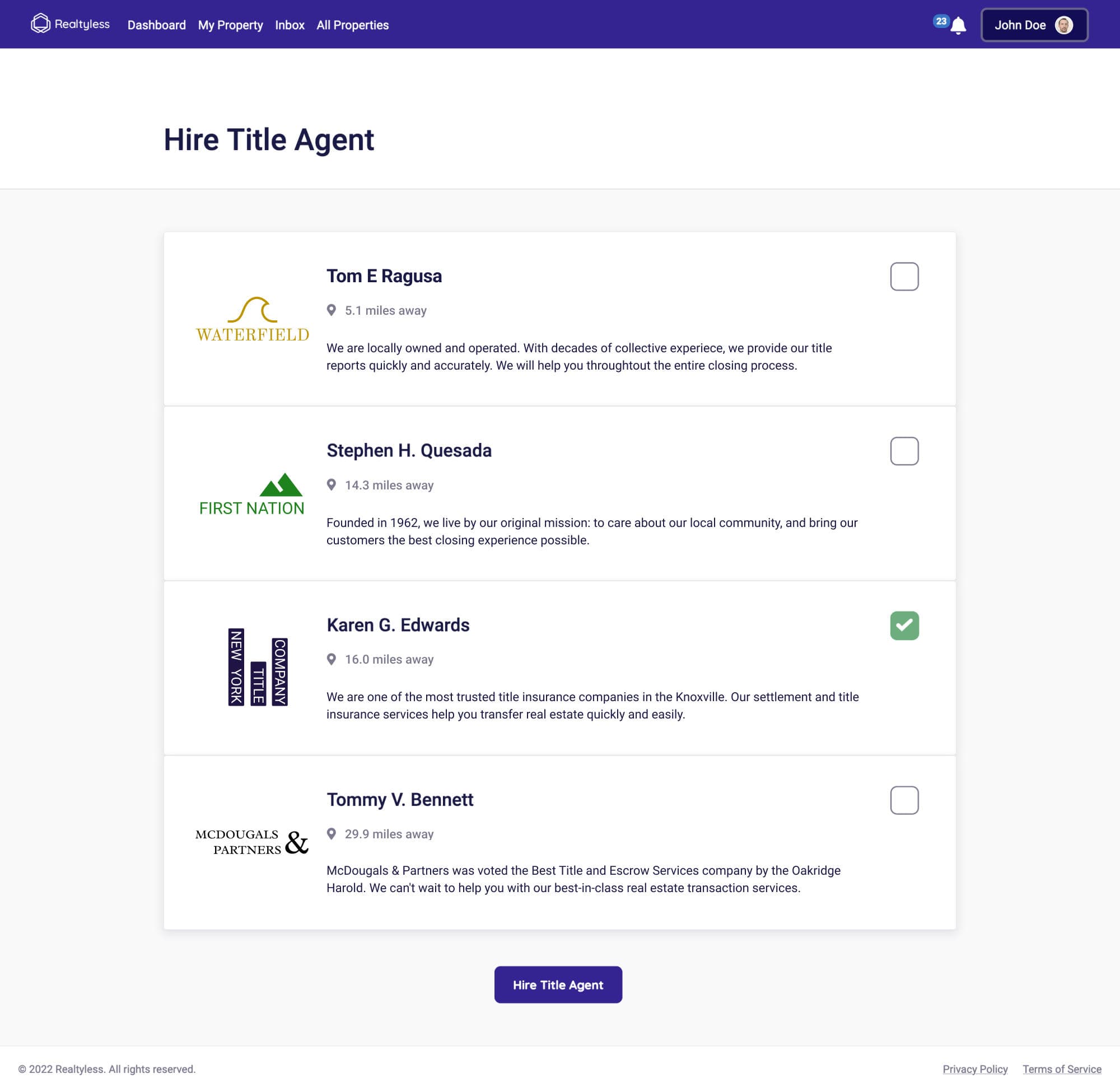Toggle checkbox for Stephen H. Quesada
Viewport: 1120px width, 1092px height.
coord(903,451)
